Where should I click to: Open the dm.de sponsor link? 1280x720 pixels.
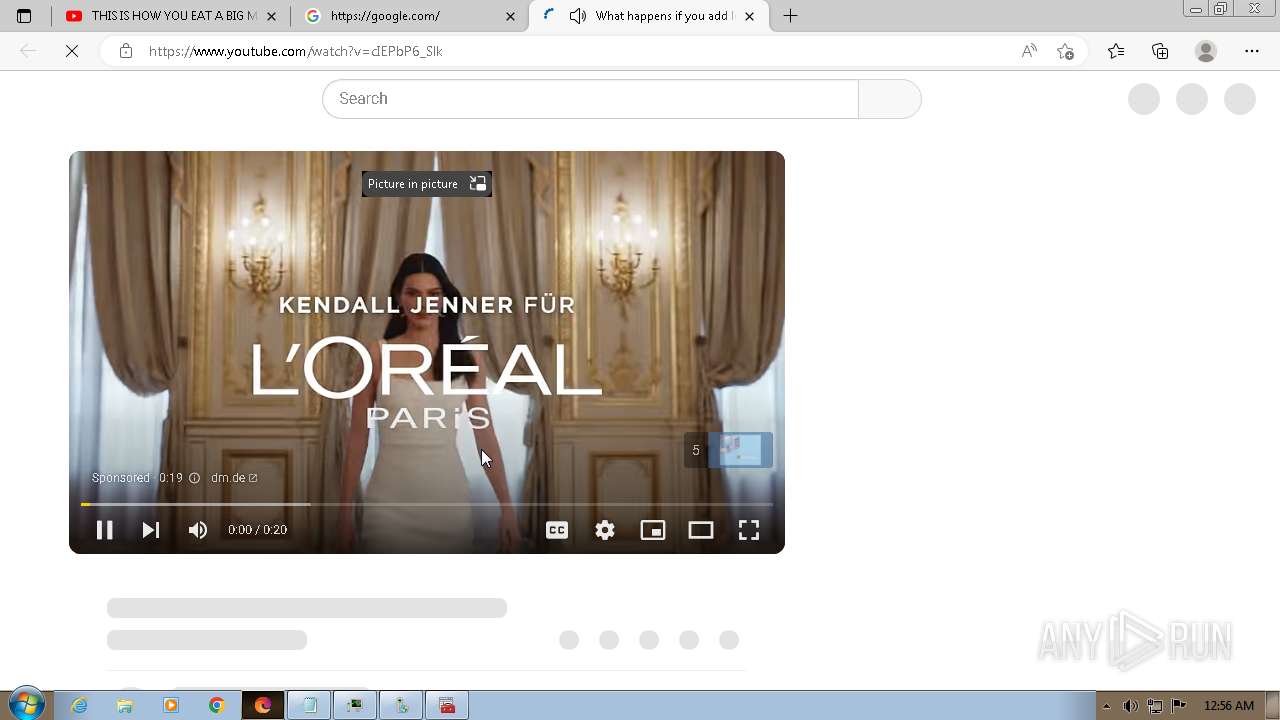point(234,478)
